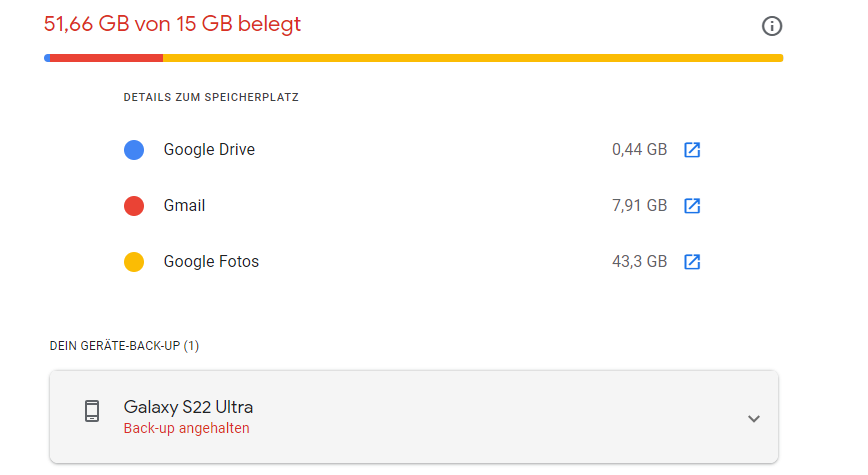
Task: Click the 7,91 GB Gmail size
Action: pyautogui.click(x=639, y=206)
